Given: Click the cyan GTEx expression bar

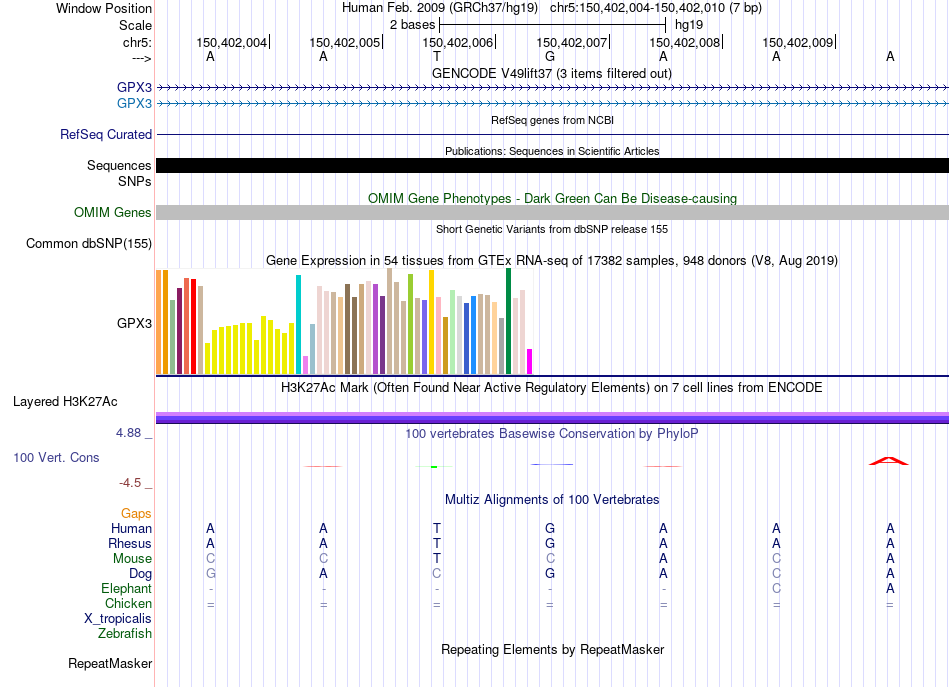Looking at the screenshot, I should pos(298,324).
